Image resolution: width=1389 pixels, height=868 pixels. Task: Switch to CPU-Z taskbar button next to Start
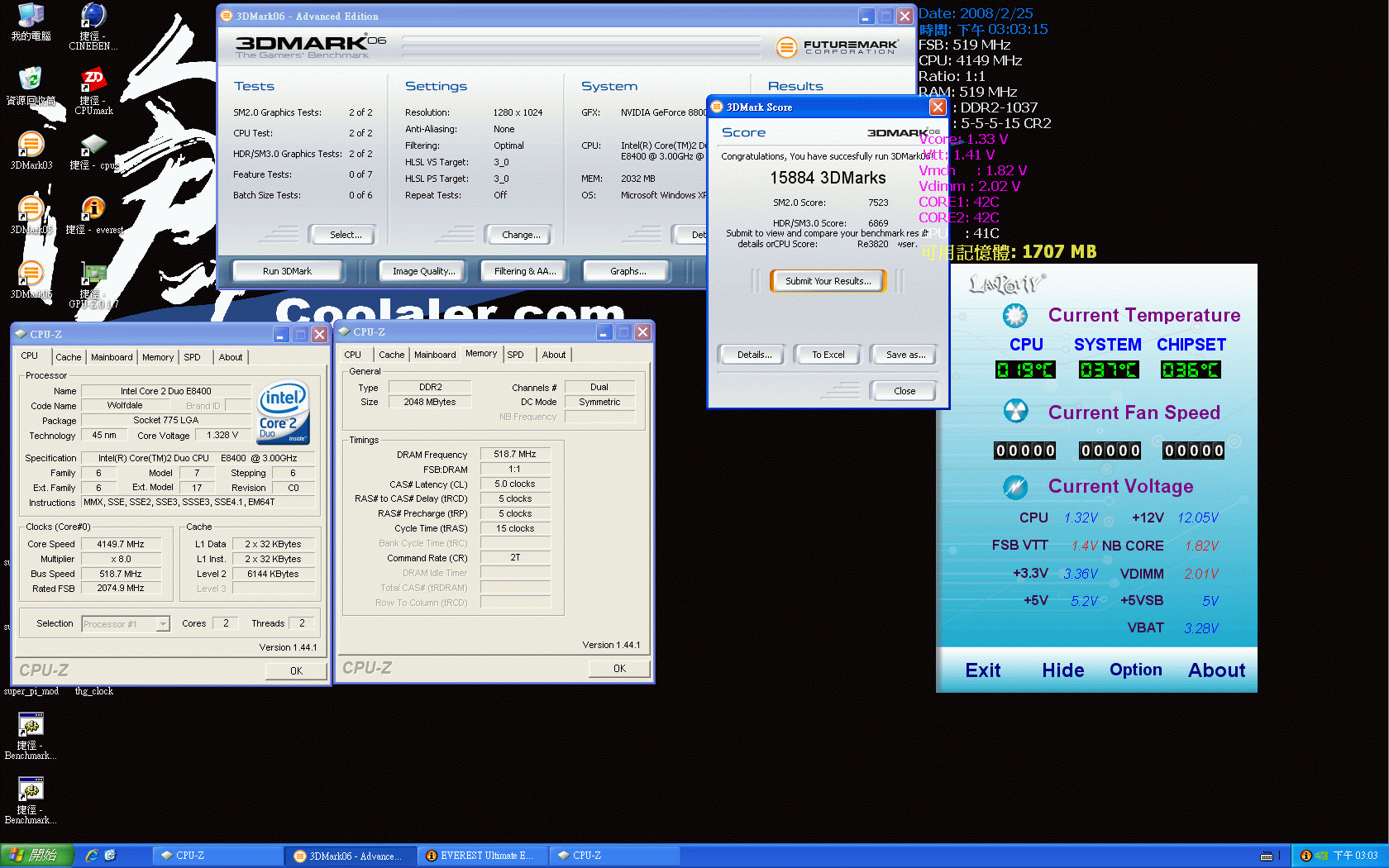pyautogui.click(x=217, y=856)
